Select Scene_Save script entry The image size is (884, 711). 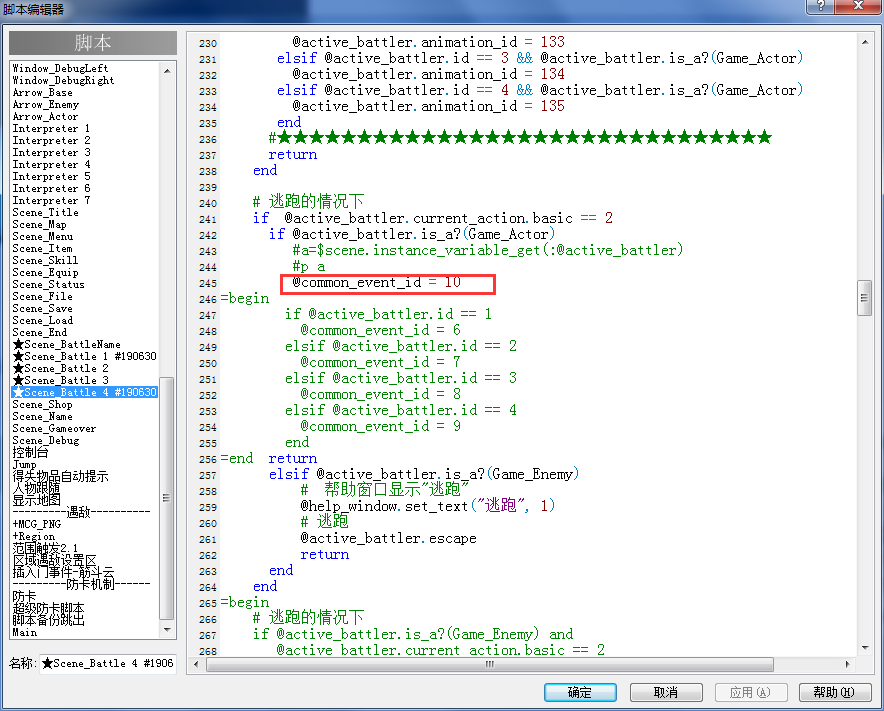[x=42, y=308]
